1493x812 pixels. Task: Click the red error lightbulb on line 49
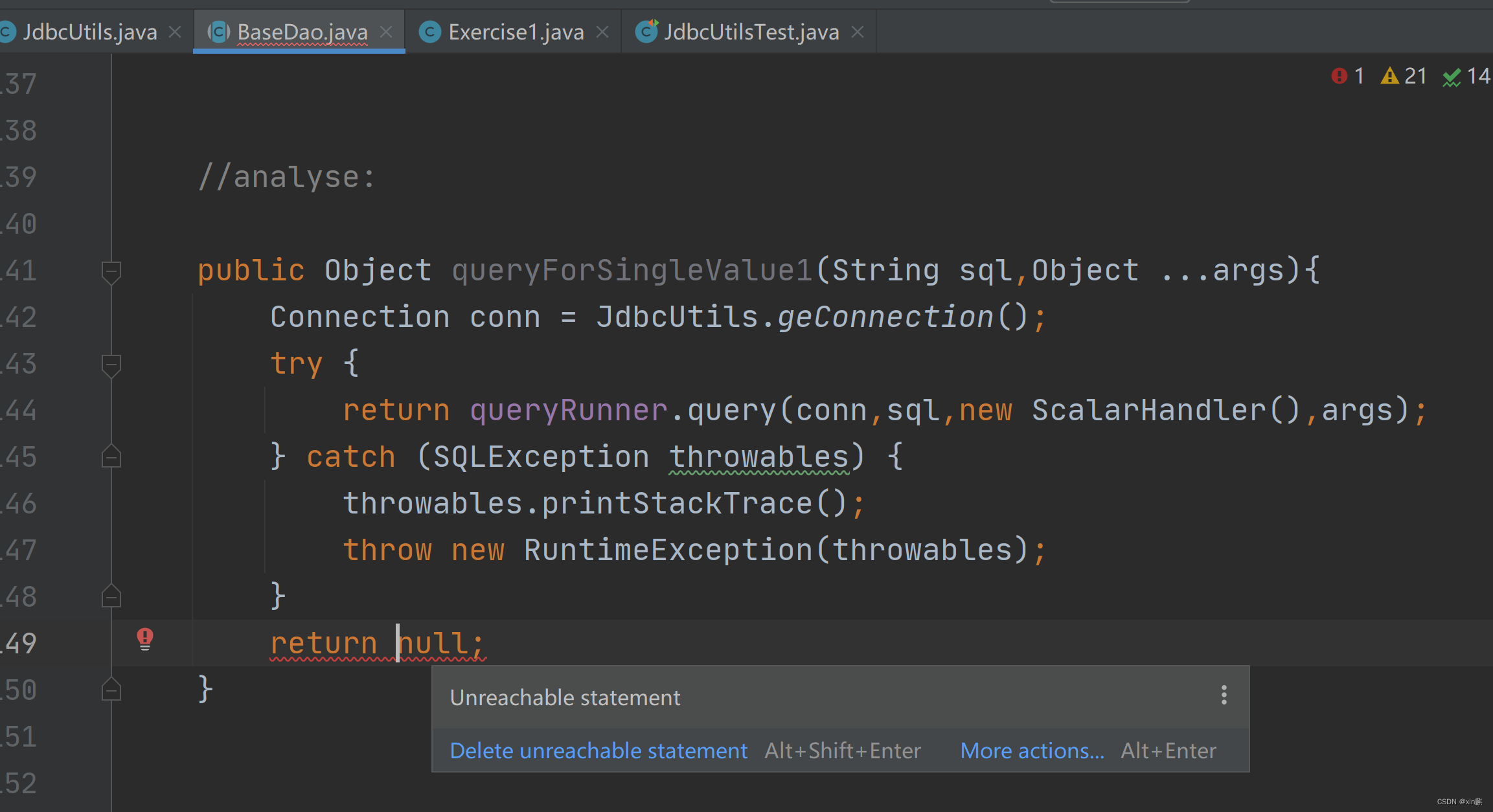pos(145,638)
